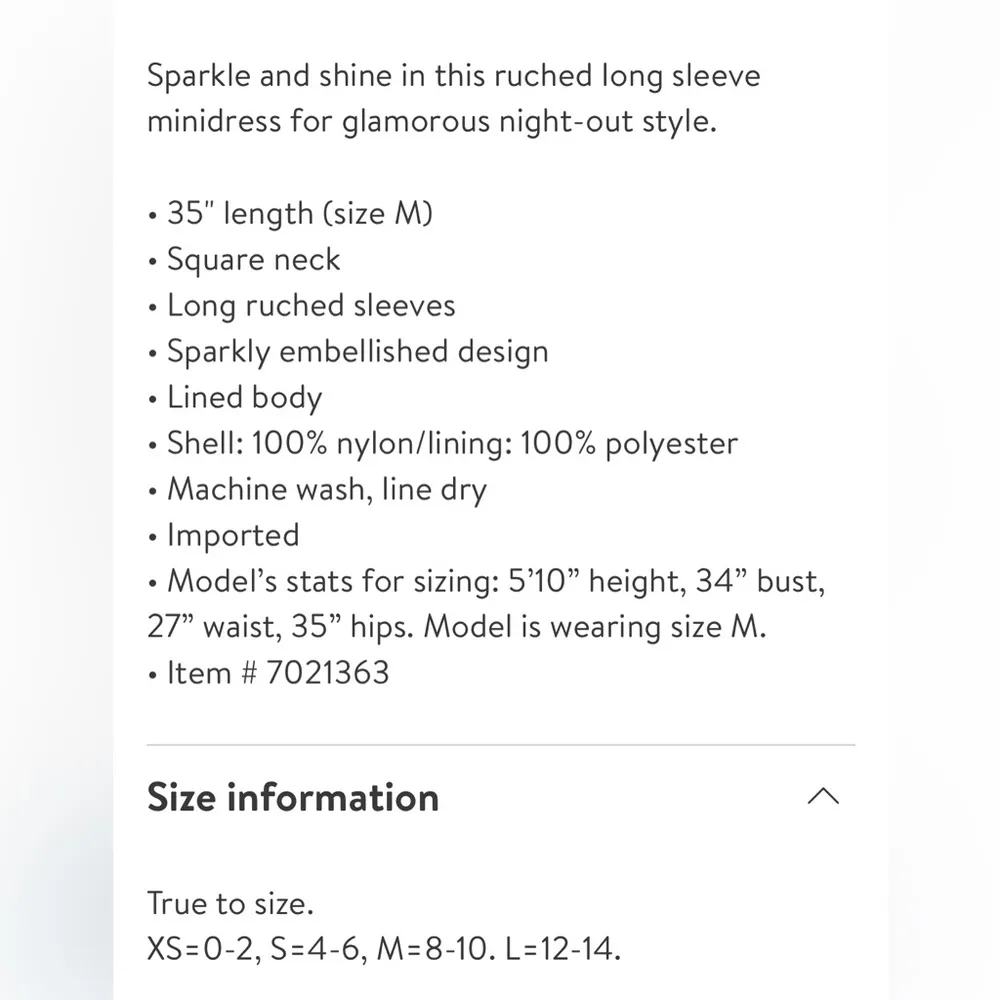Collapse the Size information chevron arrow
Viewport: 1000px width, 1000px height.
click(x=822, y=797)
